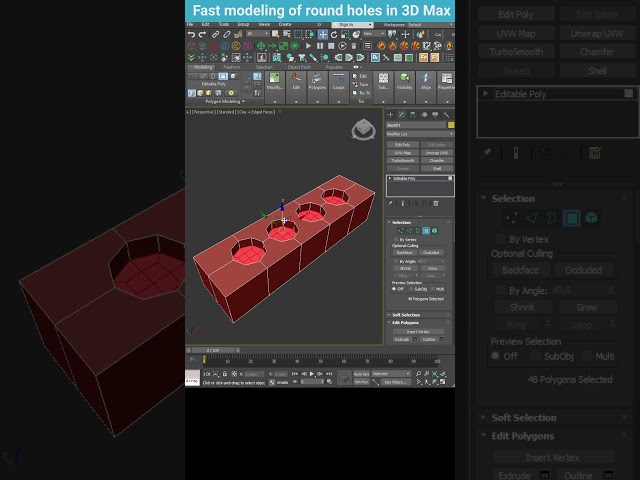Collapse the Edit Polygons rollout
Viewport: 640px width, 480px height.
coord(389,322)
